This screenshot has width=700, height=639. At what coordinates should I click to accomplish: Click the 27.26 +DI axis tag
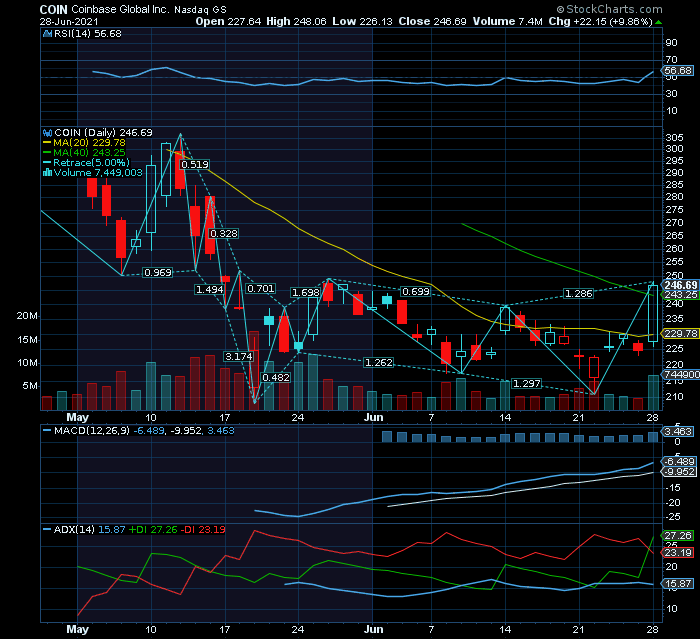(x=678, y=535)
